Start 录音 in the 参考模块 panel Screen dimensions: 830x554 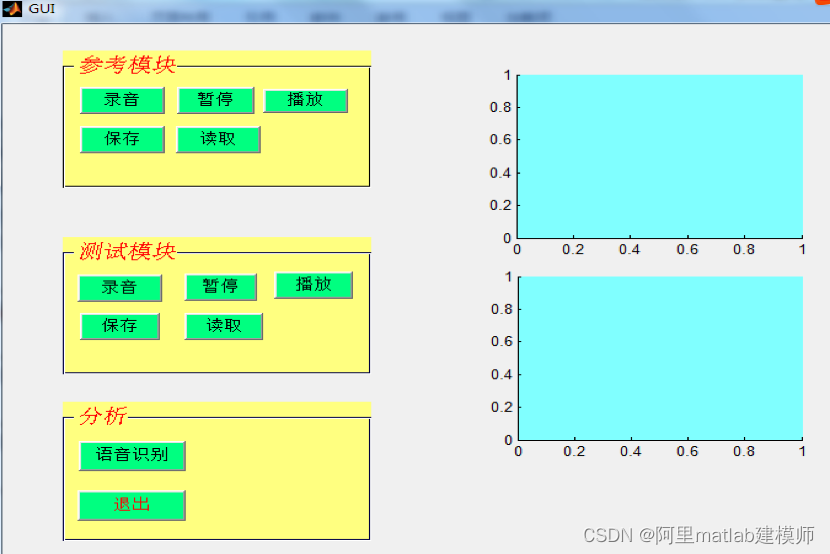click(122, 100)
